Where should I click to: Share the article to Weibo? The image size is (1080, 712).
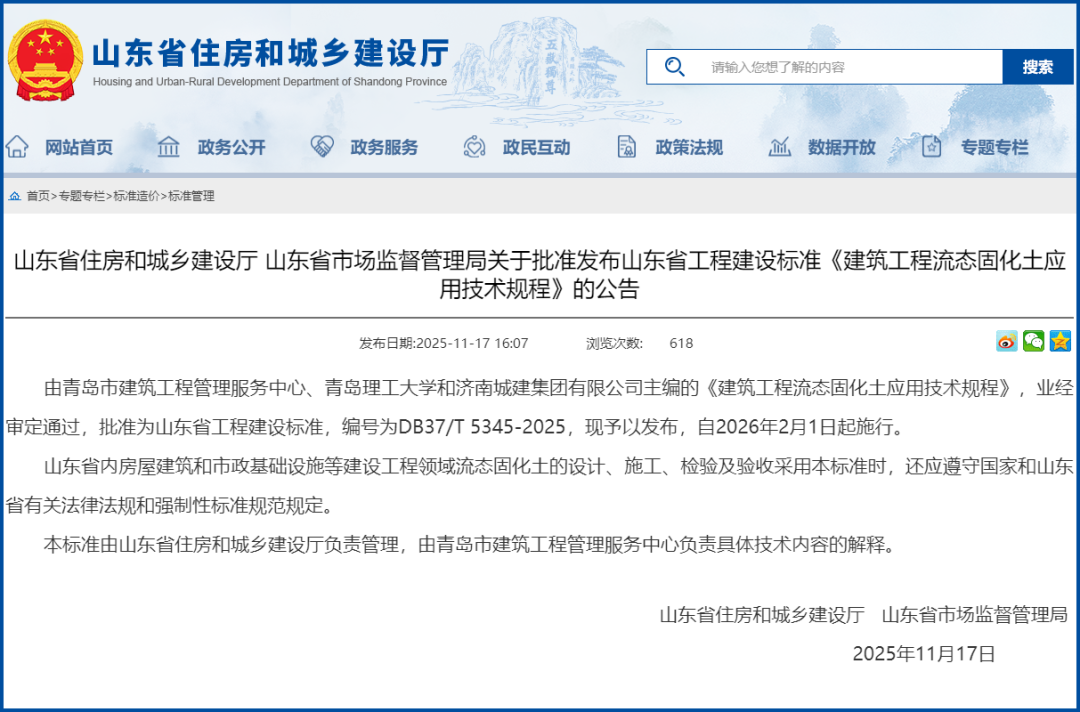click(1007, 342)
